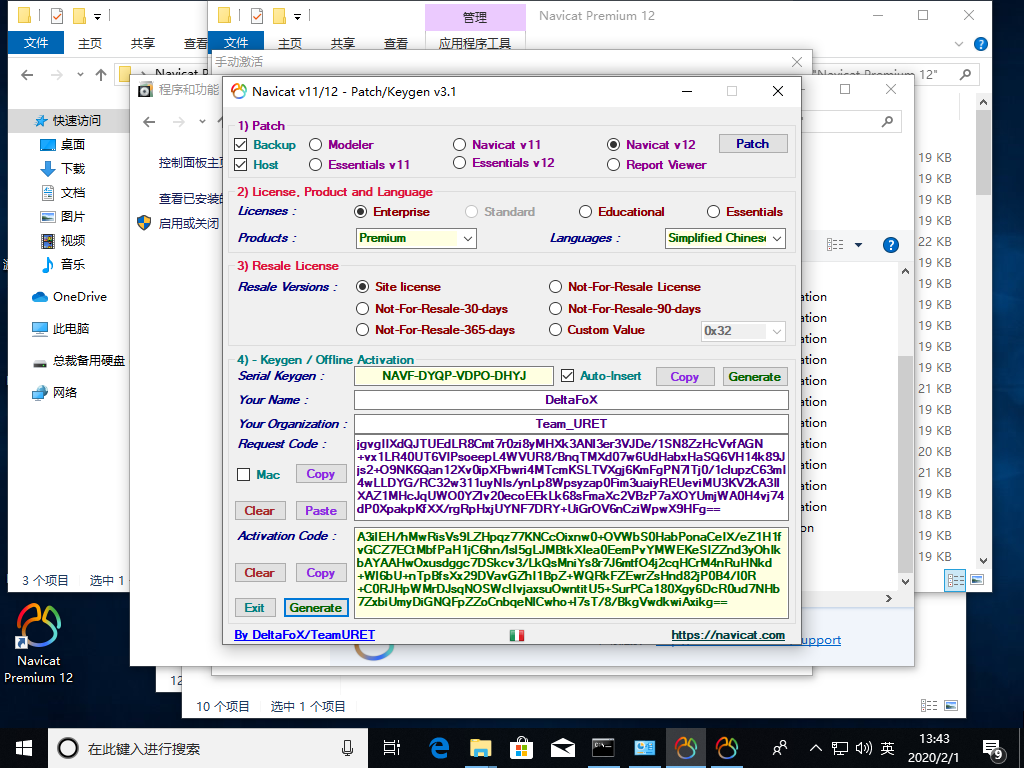Click the Windows Start button
The height and width of the screenshot is (768, 1024).
pyautogui.click(x=24, y=748)
